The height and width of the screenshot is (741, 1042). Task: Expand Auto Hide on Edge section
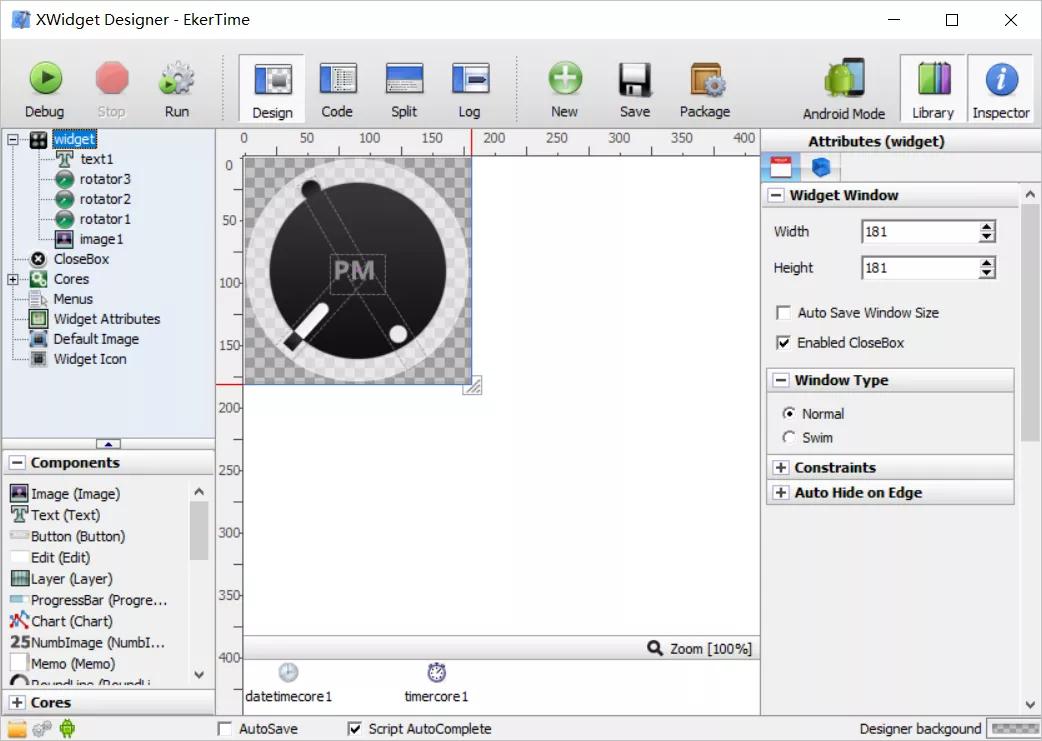point(780,493)
